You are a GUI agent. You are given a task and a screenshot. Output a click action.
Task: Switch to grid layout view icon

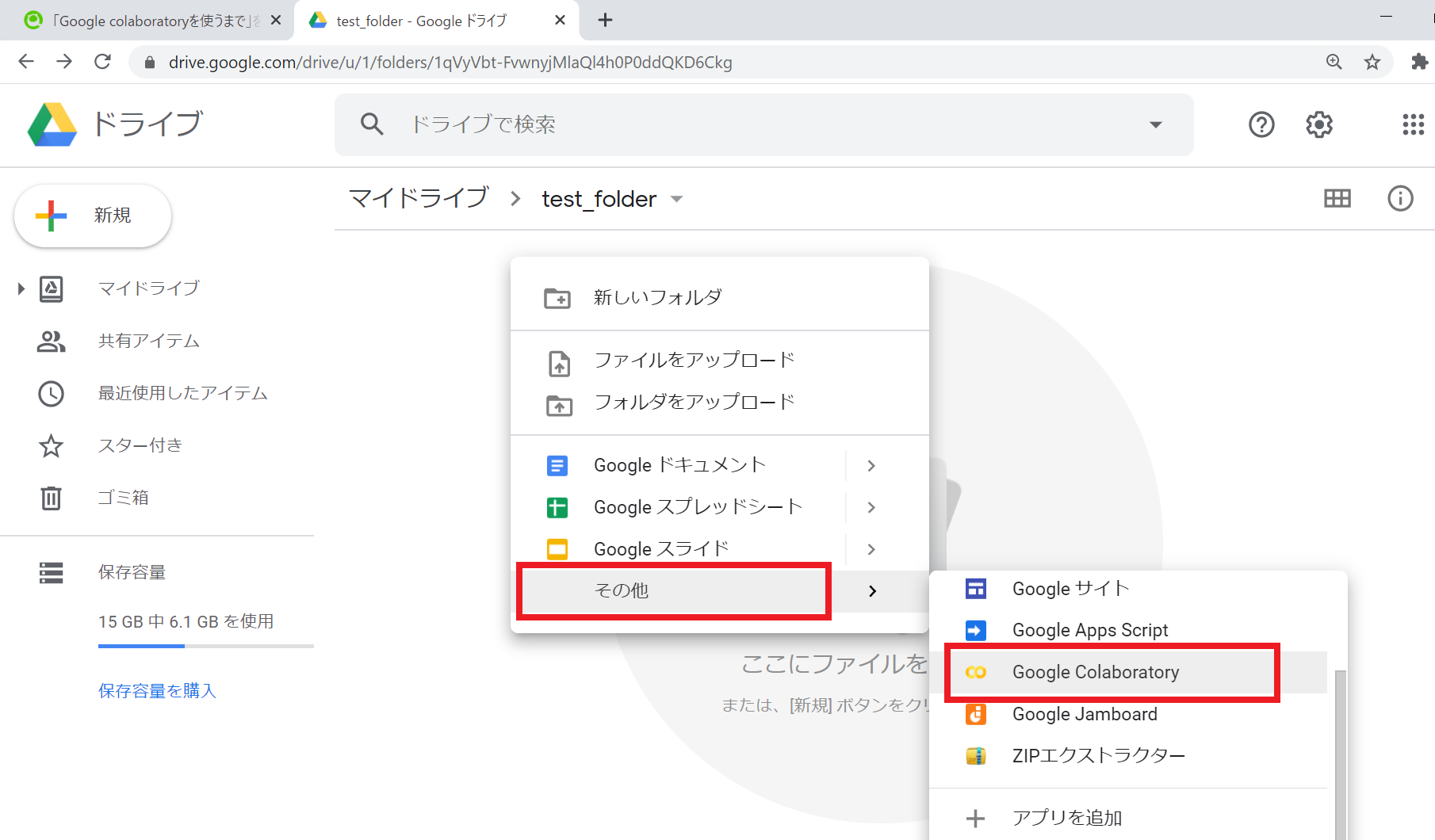coord(1337,198)
